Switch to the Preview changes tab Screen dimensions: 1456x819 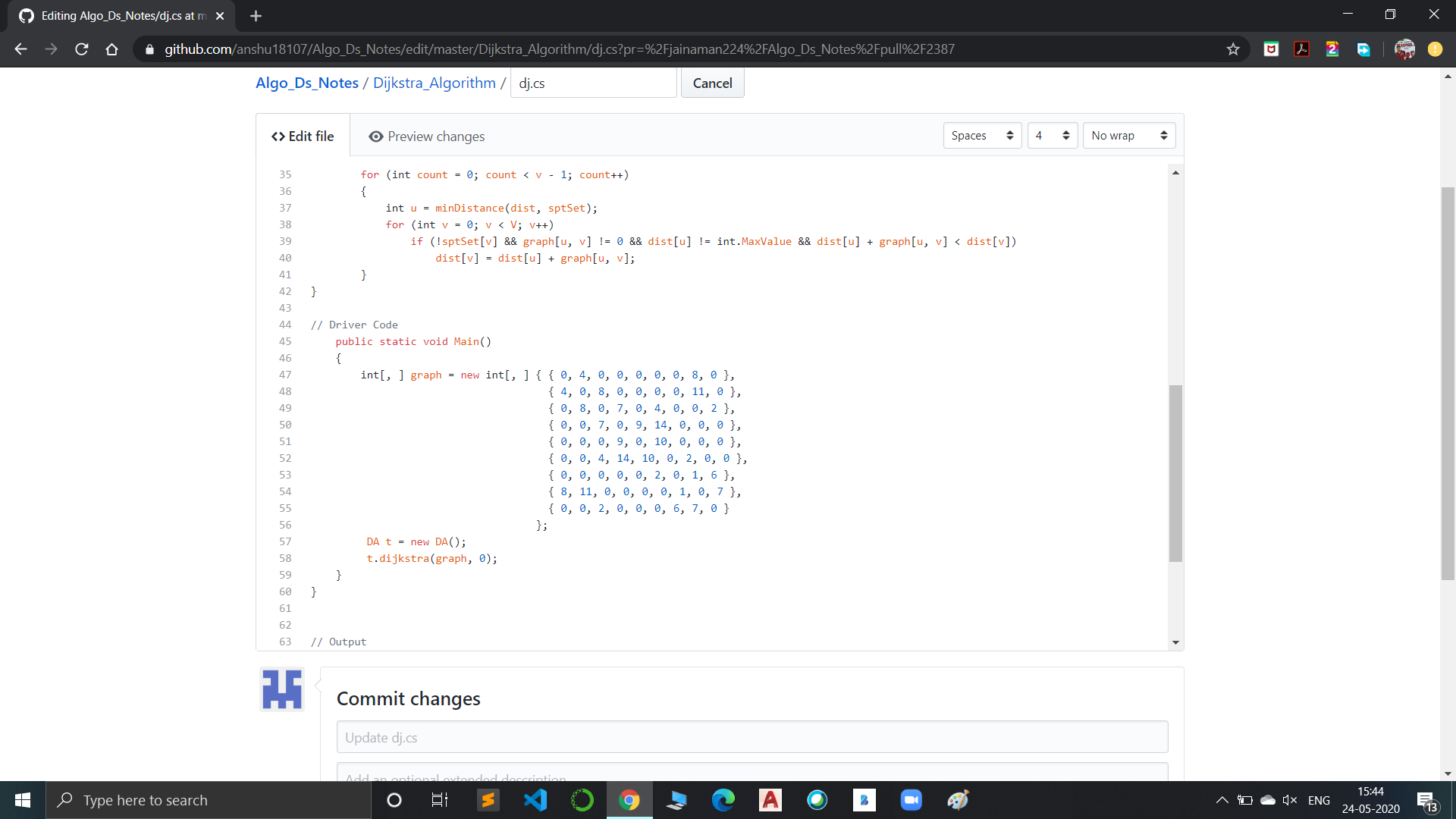coord(426,136)
